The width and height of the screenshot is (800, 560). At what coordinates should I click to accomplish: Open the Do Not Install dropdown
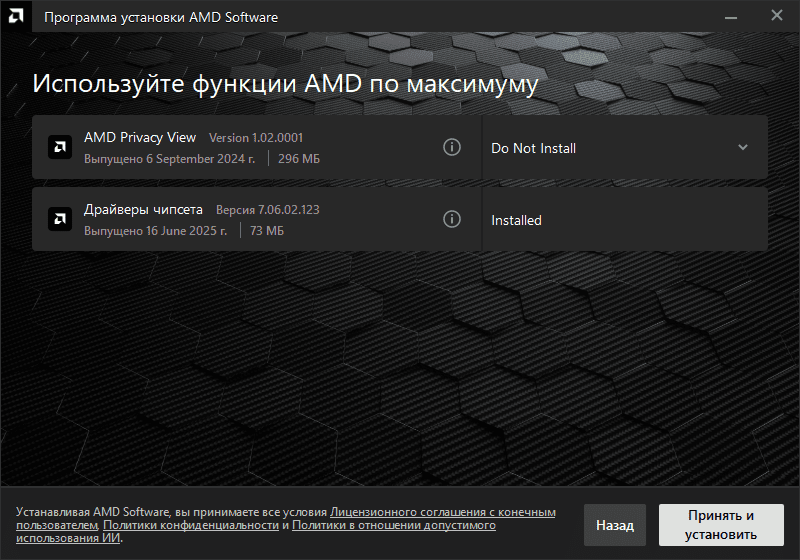click(x=624, y=147)
